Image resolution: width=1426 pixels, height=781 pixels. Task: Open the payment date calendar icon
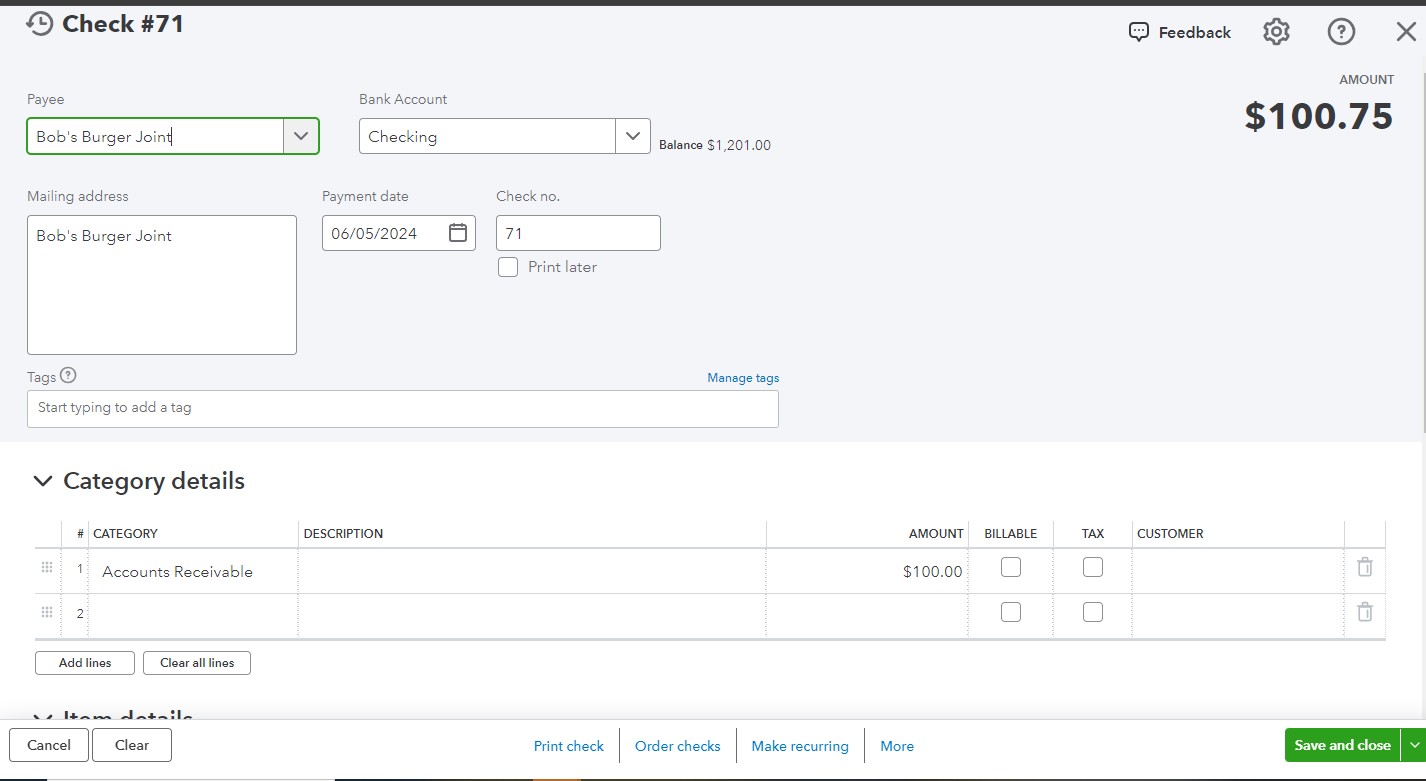pos(457,232)
